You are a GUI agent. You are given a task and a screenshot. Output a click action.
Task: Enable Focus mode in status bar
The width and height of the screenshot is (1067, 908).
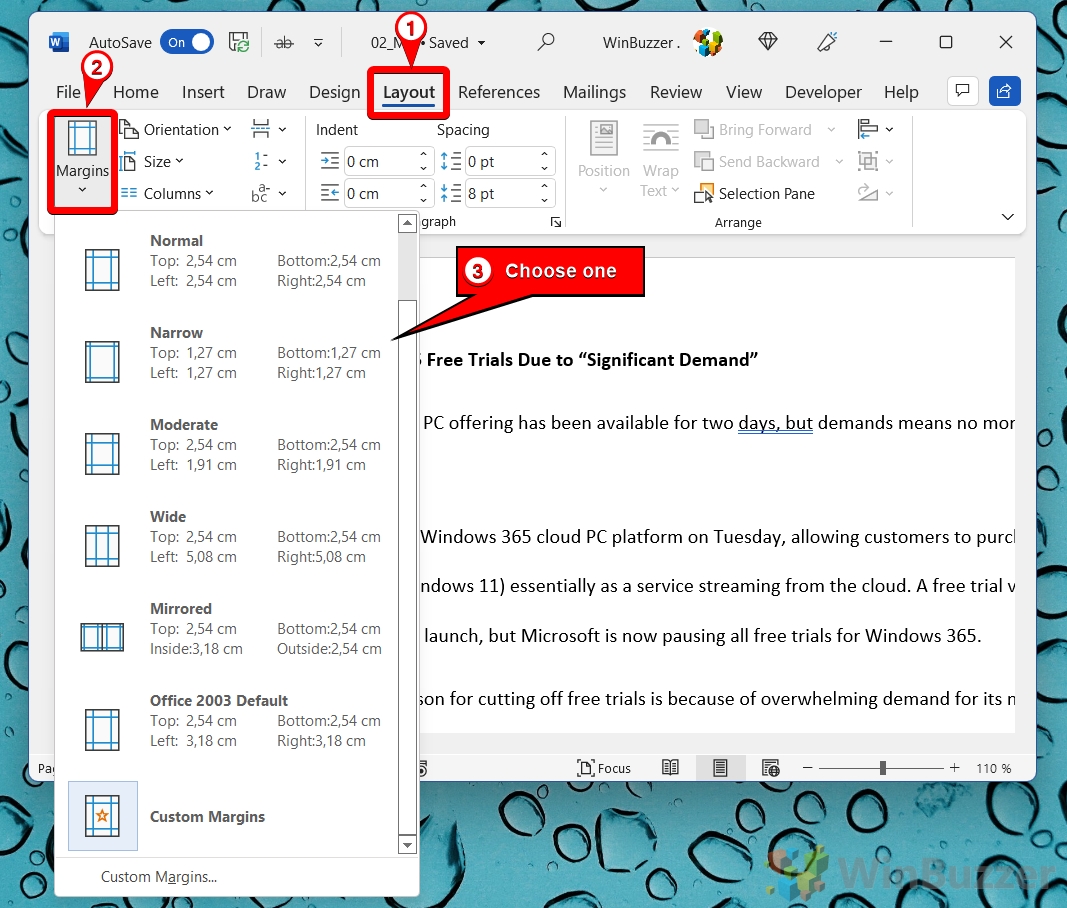tap(604, 768)
